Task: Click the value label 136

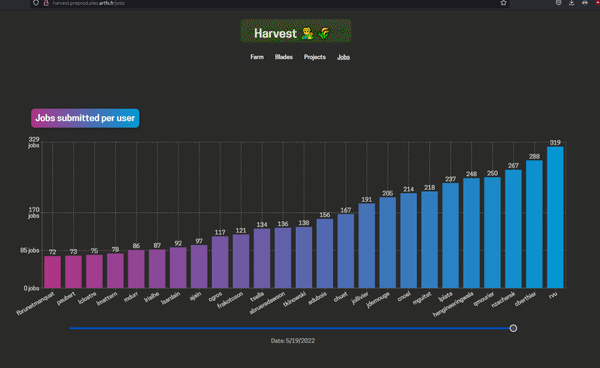Action: [283, 224]
